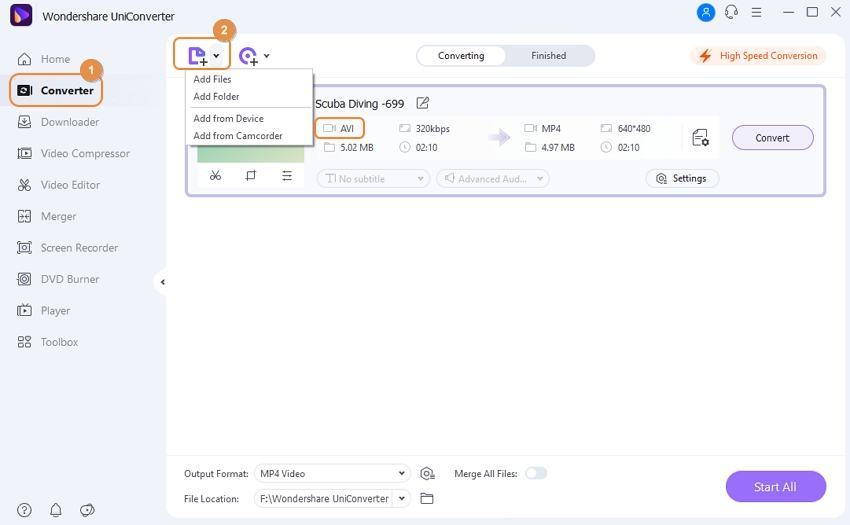Click the Load DVD disc icon

click(248, 56)
